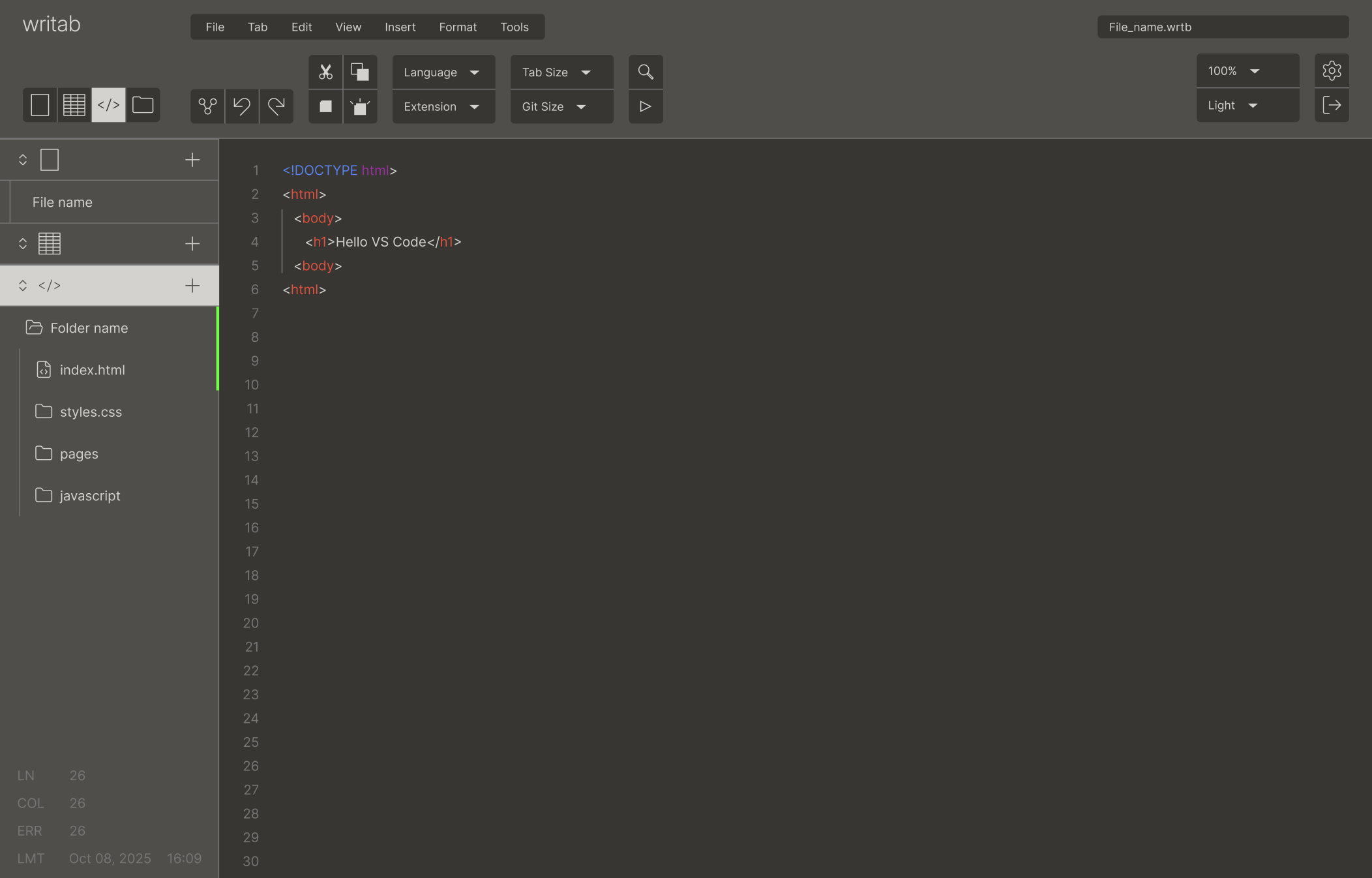Image resolution: width=1372 pixels, height=878 pixels.
Task: Click the index.html file icon
Action: tap(44, 370)
